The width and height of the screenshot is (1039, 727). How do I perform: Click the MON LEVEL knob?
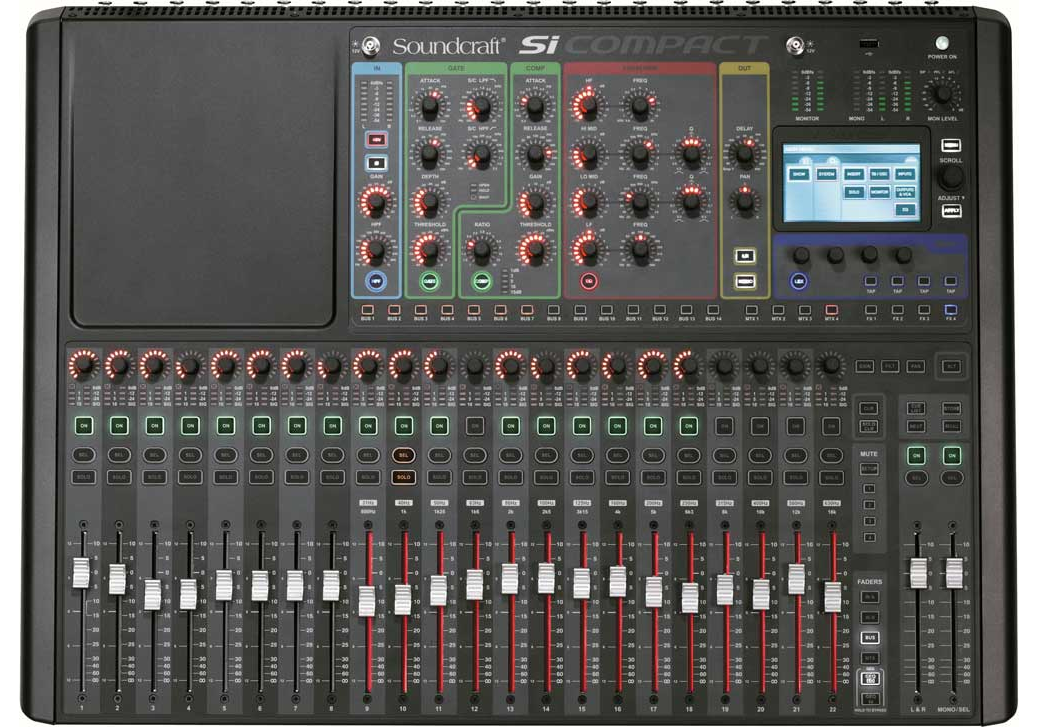point(942,94)
